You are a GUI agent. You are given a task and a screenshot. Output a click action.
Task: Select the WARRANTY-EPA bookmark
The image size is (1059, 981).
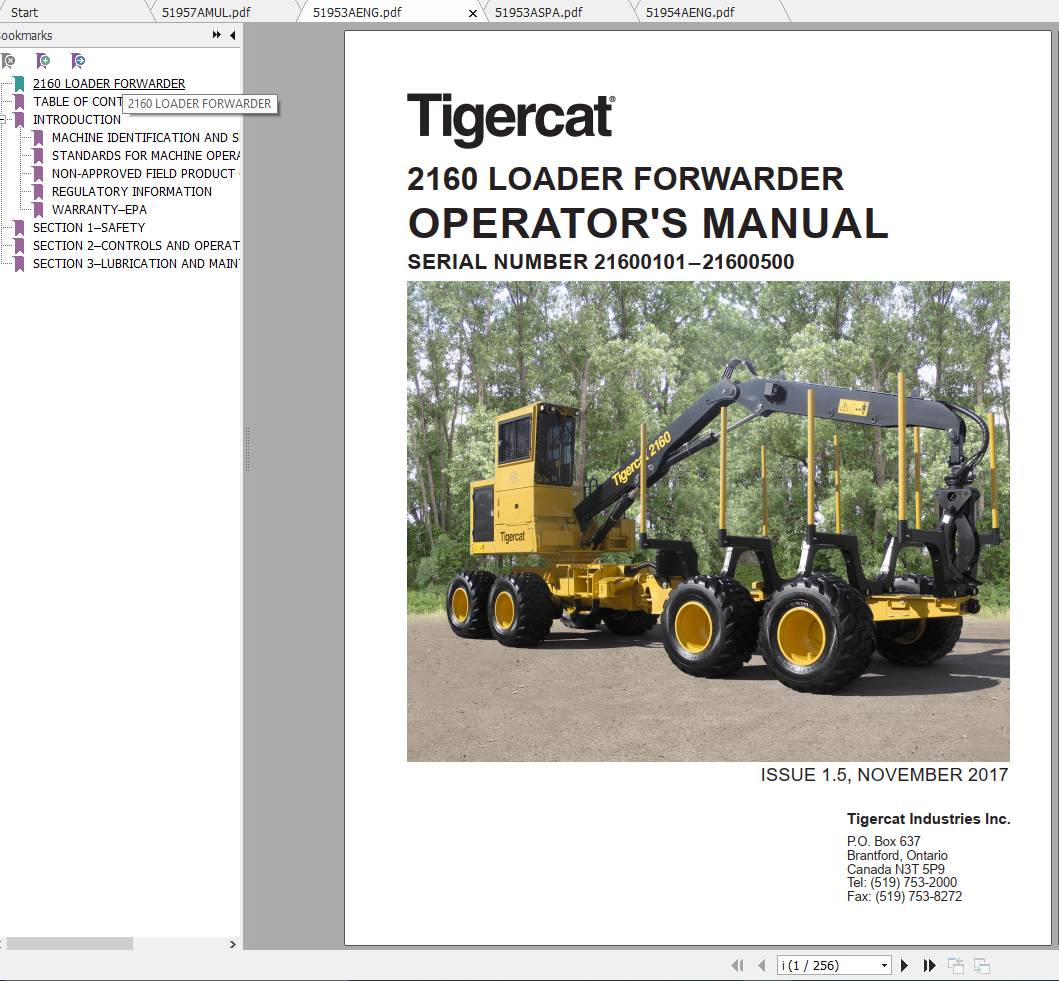[100, 209]
